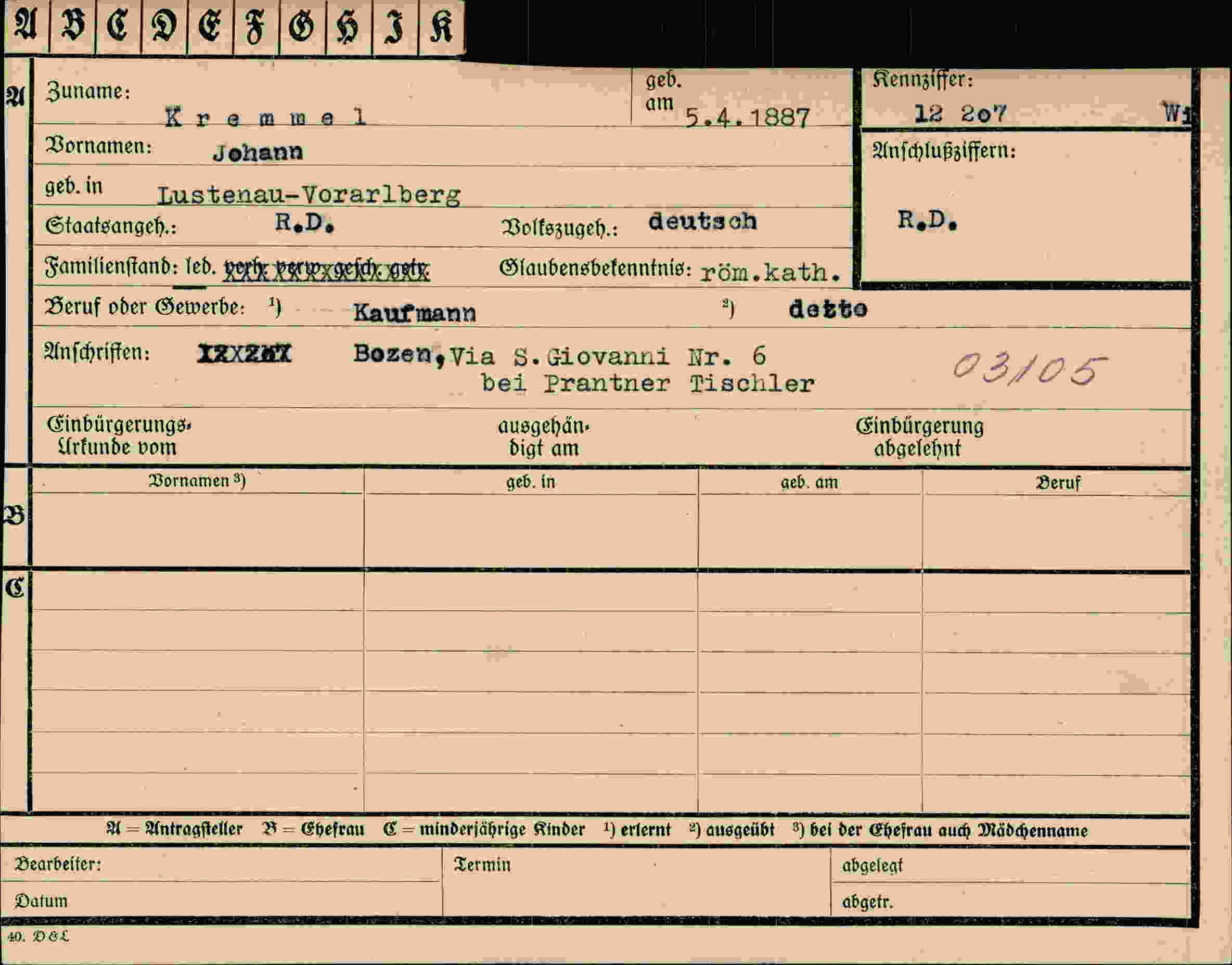Image resolution: width=1232 pixels, height=965 pixels.
Task: Click the Kennziffer number '12 207'
Action: pos(960,113)
